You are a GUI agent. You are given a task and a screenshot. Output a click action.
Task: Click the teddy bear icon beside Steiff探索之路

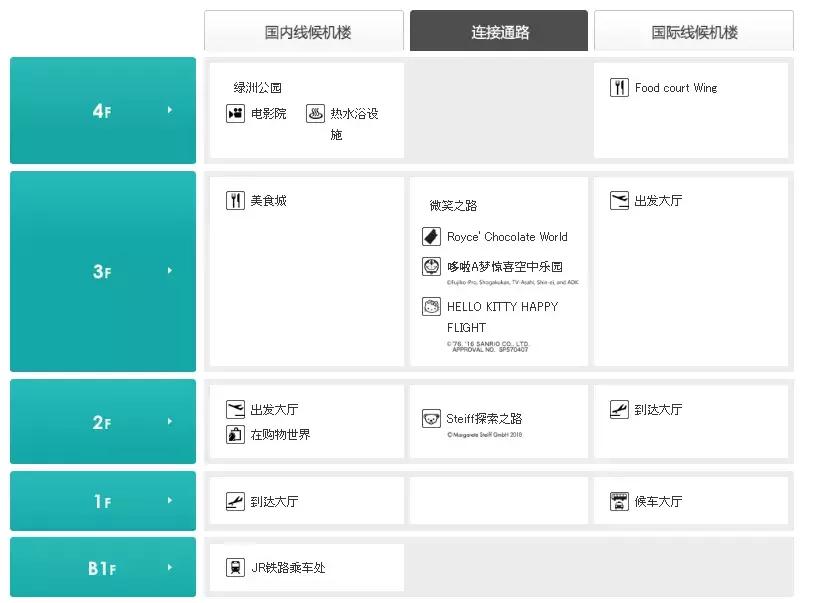[431, 418]
